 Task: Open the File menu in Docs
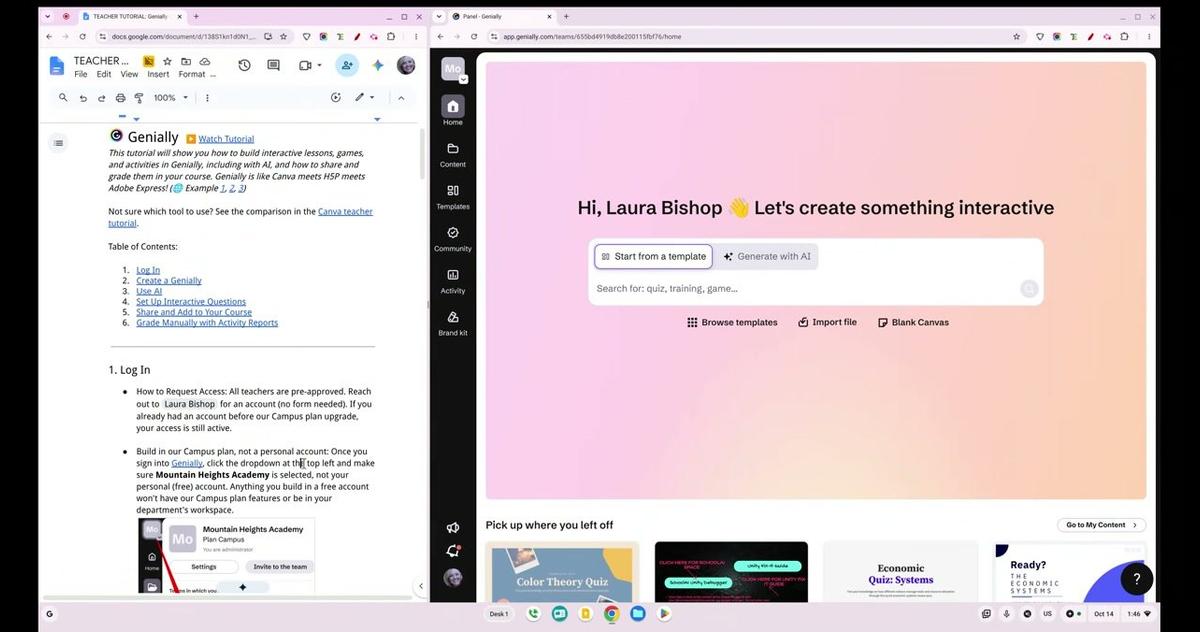[x=81, y=74]
